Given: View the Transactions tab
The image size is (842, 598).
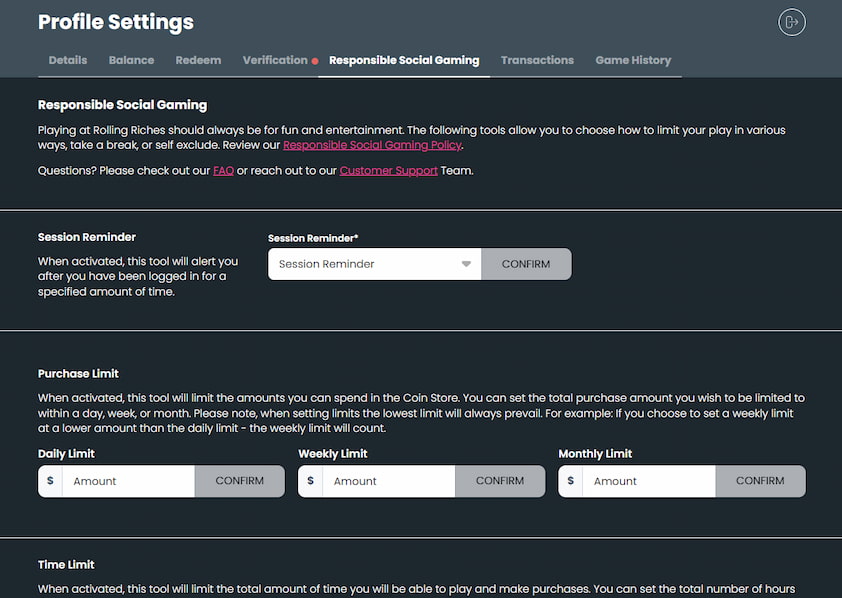Looking at the screenshot, I should pos(537,60).
